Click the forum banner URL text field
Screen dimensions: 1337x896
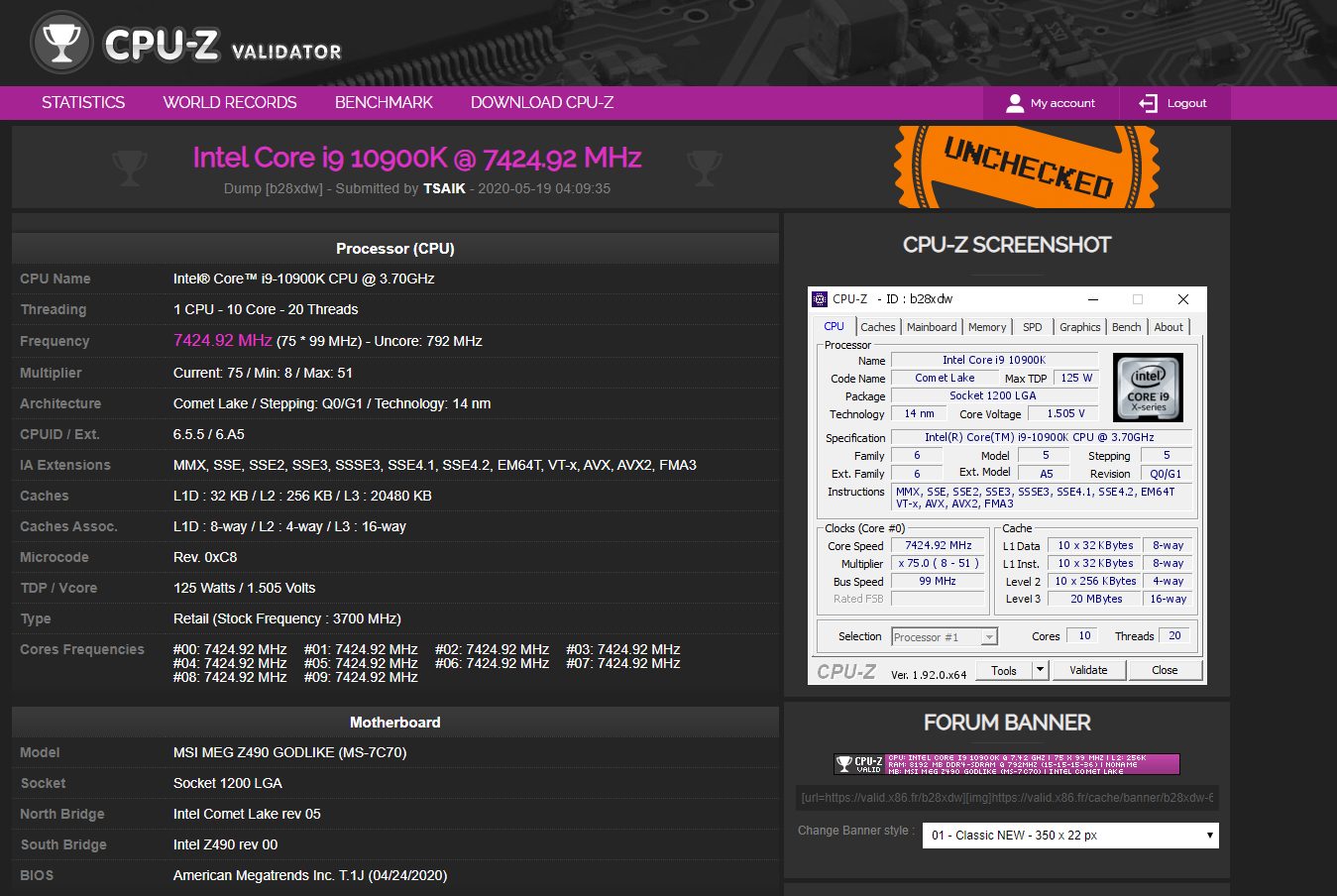point(1006,798)
